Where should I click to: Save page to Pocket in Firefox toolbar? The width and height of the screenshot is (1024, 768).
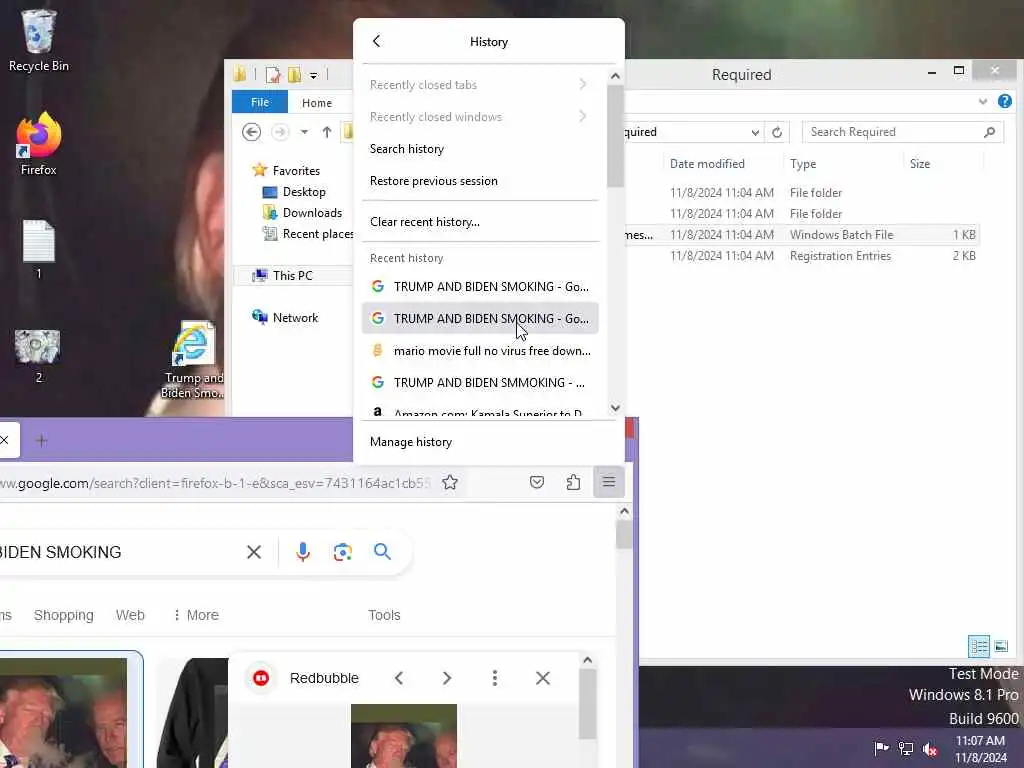(537, 483)
